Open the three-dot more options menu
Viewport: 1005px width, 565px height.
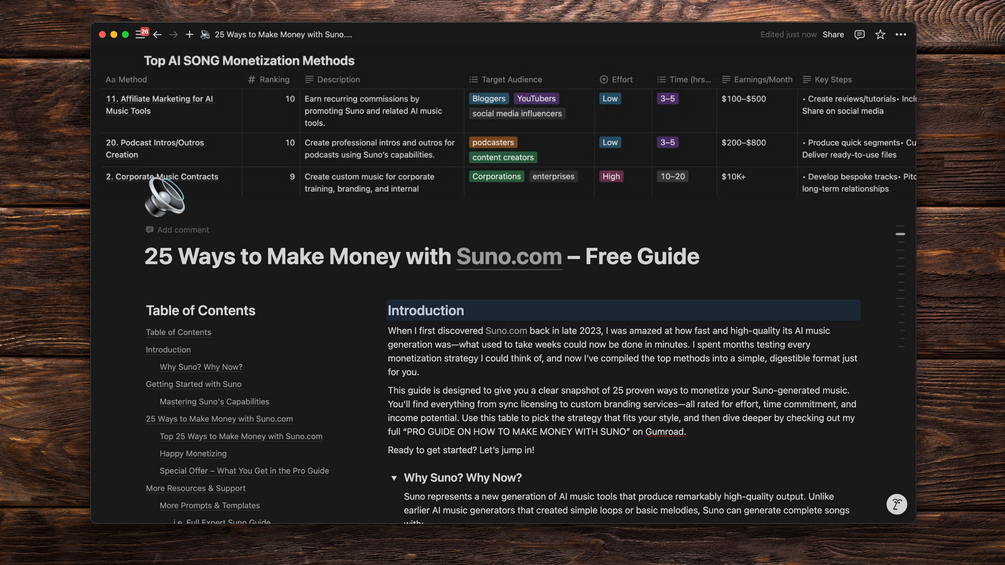pos(901,35)
